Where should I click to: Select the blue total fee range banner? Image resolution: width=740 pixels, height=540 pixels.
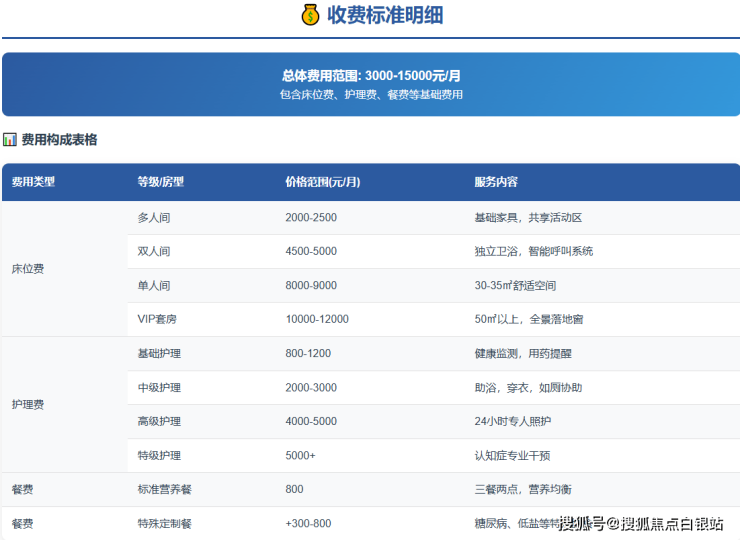click(370, 84)
